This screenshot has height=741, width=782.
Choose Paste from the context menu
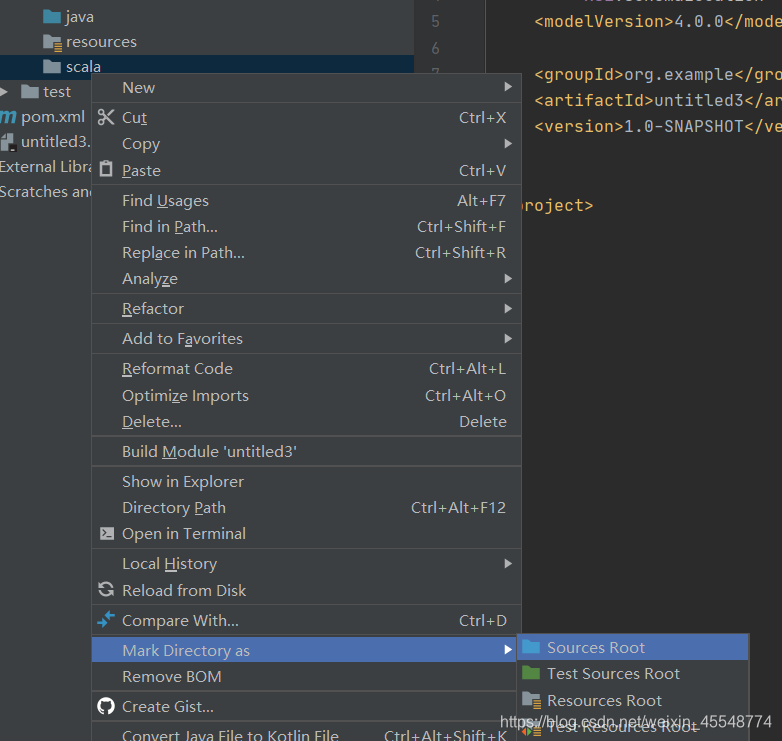pos(306,171)
